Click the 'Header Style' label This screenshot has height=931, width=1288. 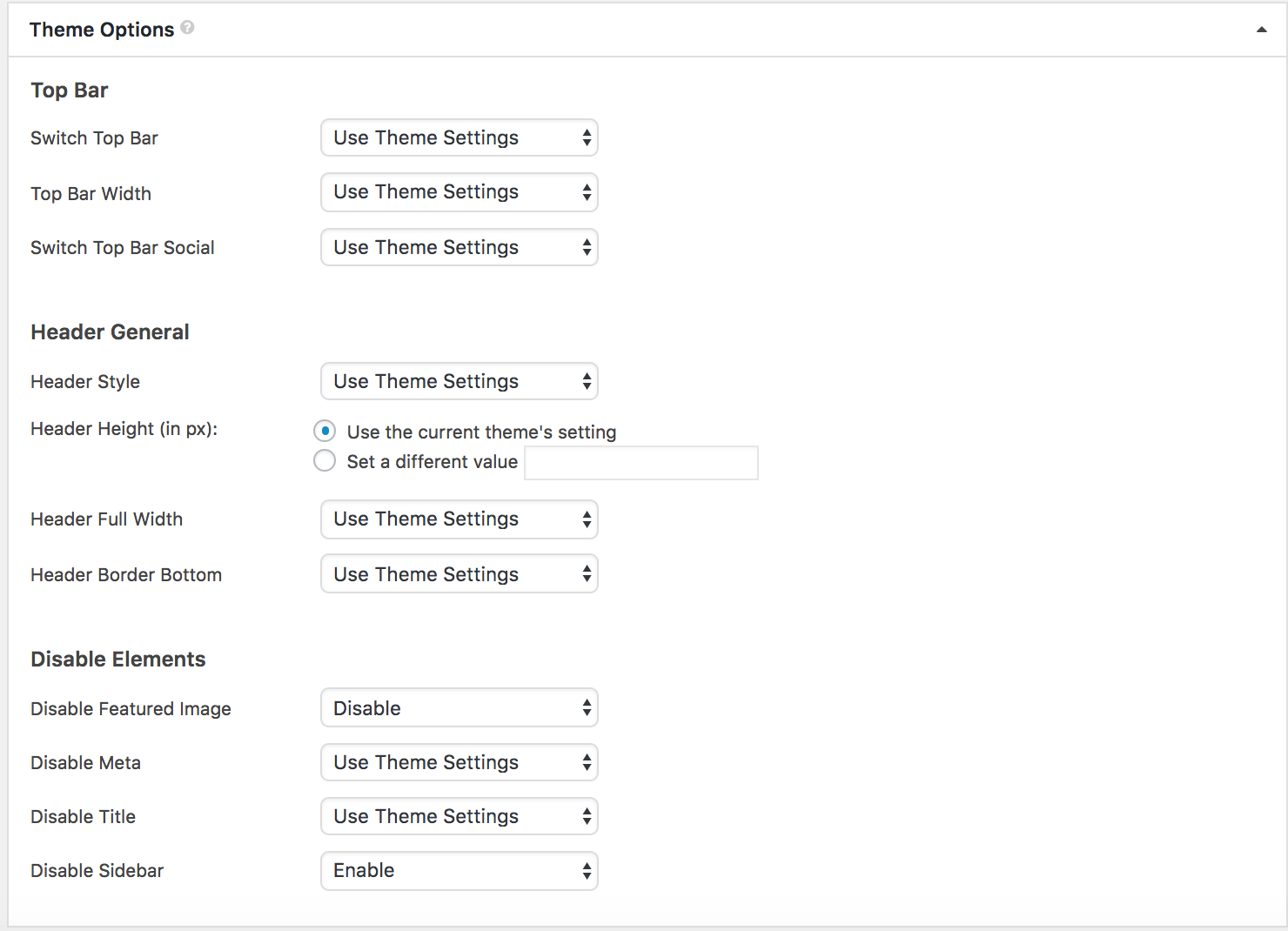click(x=85, y=382)
